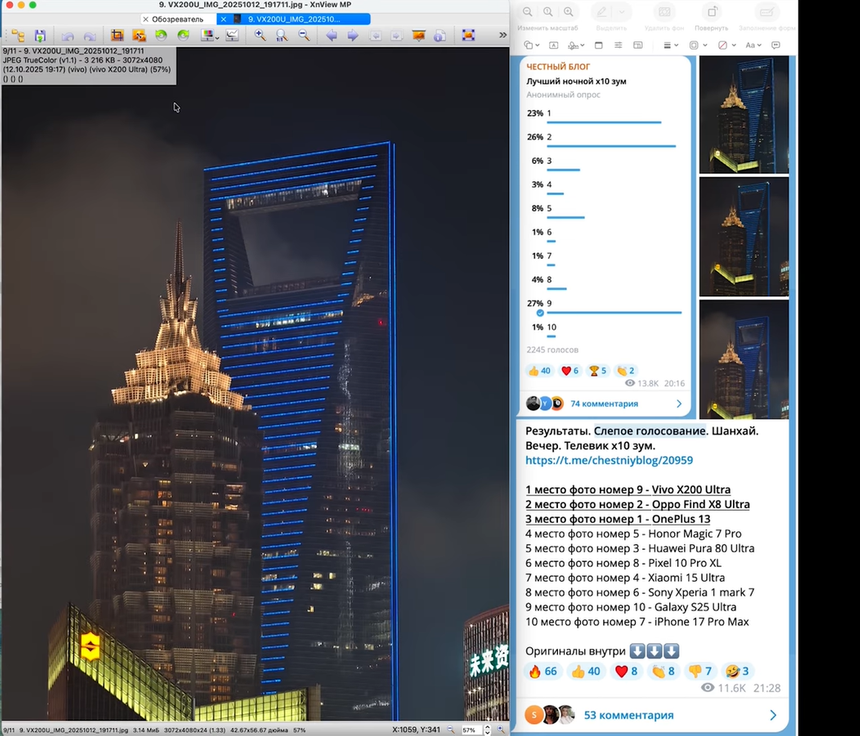Select poll option 9 radio marker

(540, 313)
